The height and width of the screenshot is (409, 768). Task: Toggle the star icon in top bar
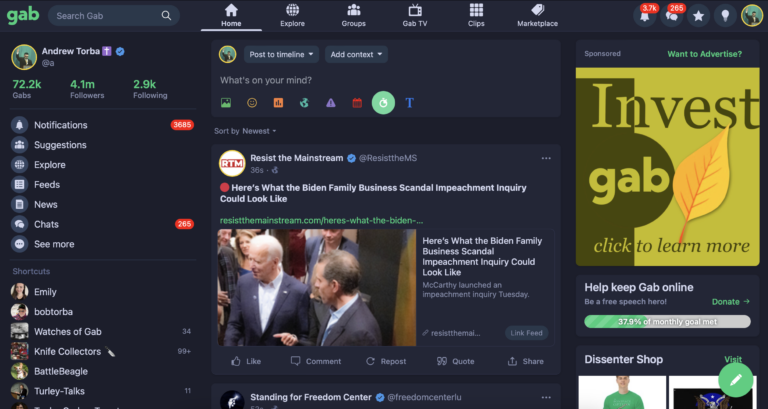point(699,15)
